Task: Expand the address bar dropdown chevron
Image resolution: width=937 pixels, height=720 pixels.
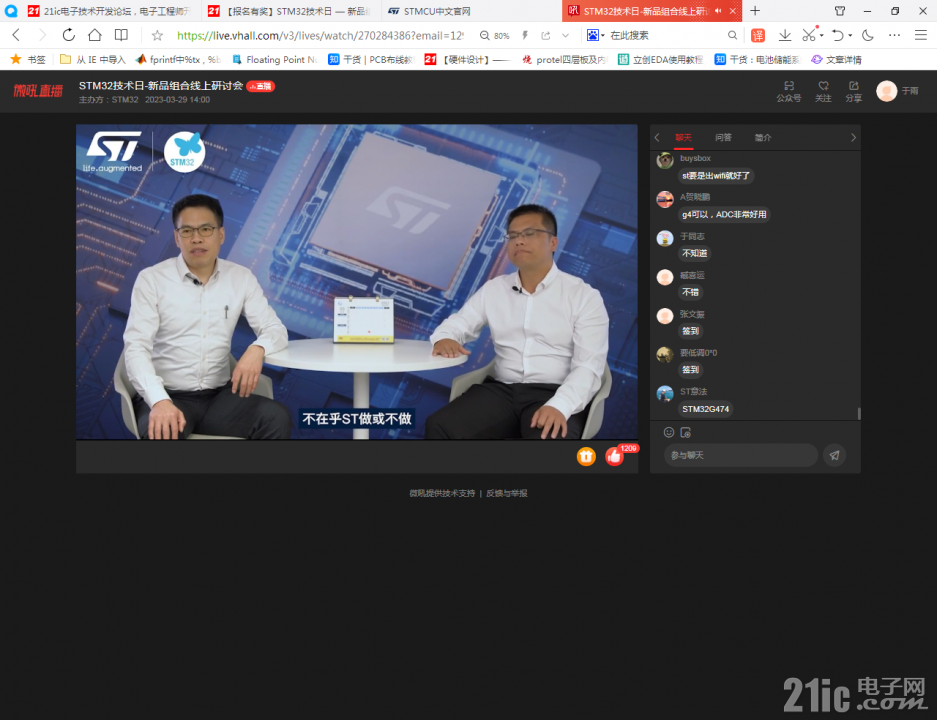Action: coord(565,36)
